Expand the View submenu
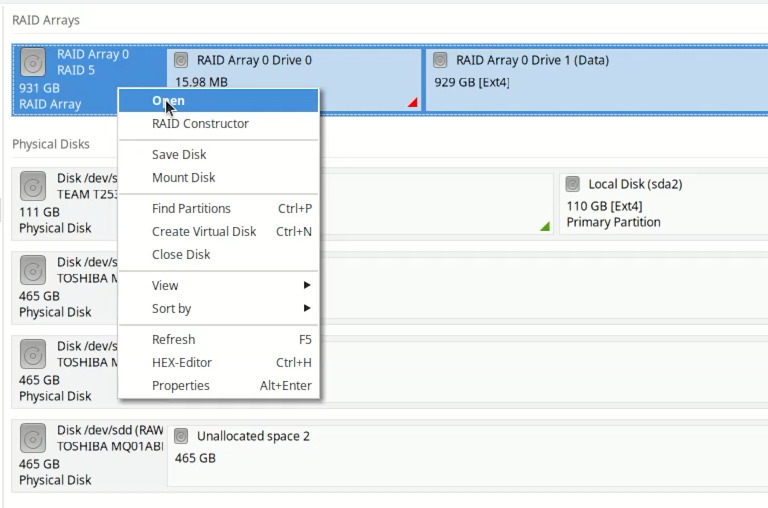 tap(218, 285)
